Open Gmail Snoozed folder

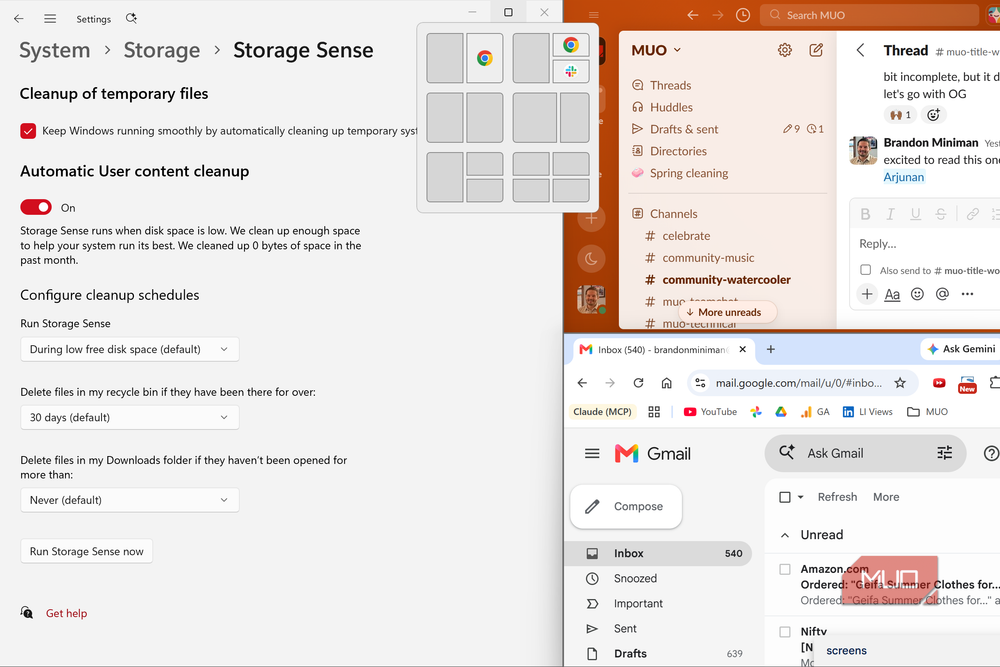pos(635,578)
